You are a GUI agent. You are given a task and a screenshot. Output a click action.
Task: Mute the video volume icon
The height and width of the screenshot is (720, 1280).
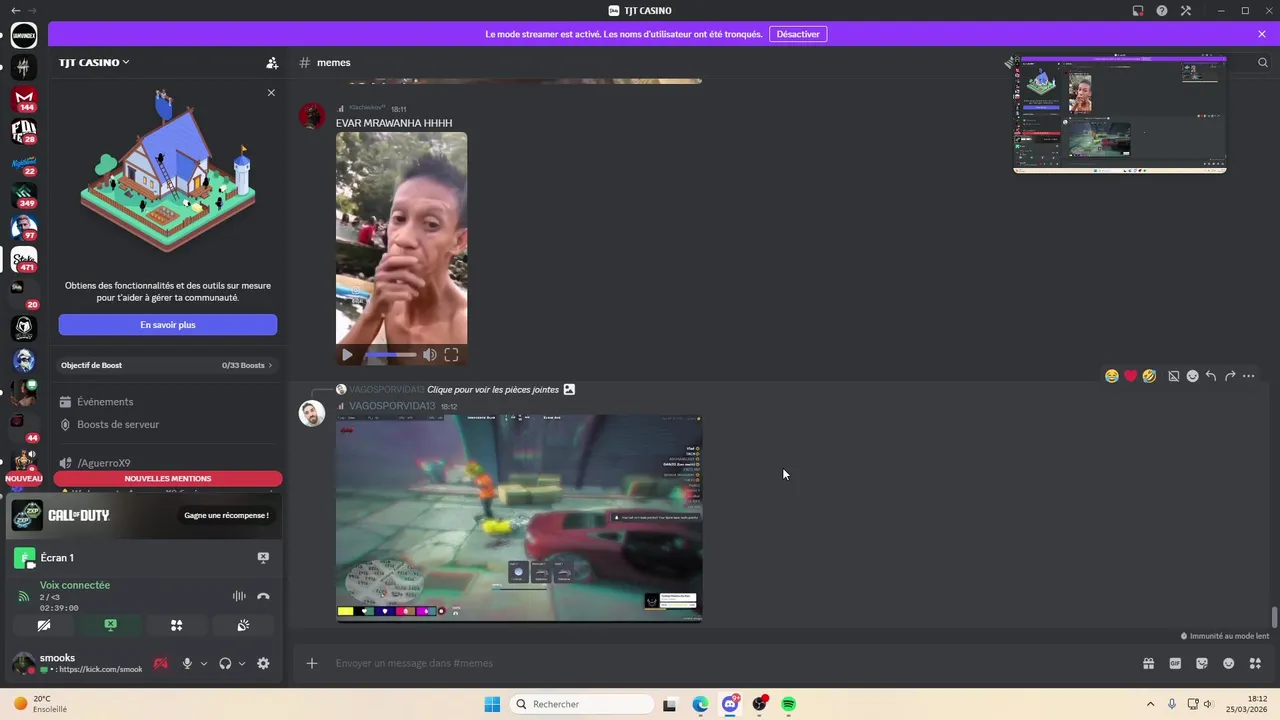[429, 355]
